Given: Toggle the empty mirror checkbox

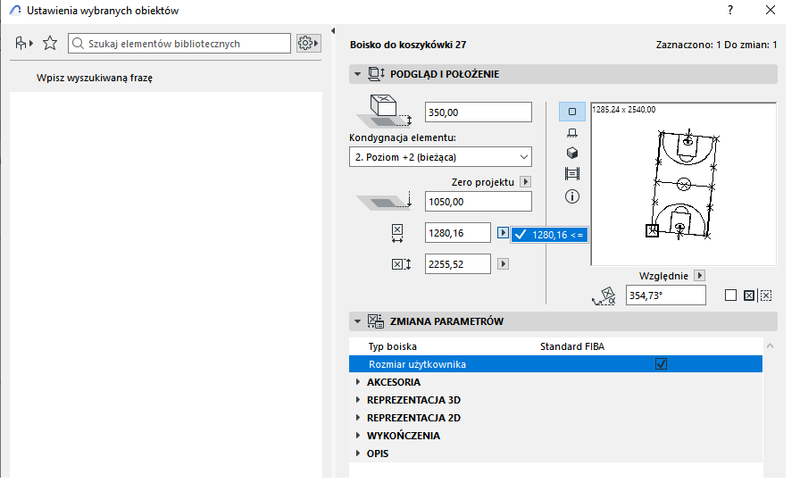Looking at the screenshot, I should pos(731,295).
